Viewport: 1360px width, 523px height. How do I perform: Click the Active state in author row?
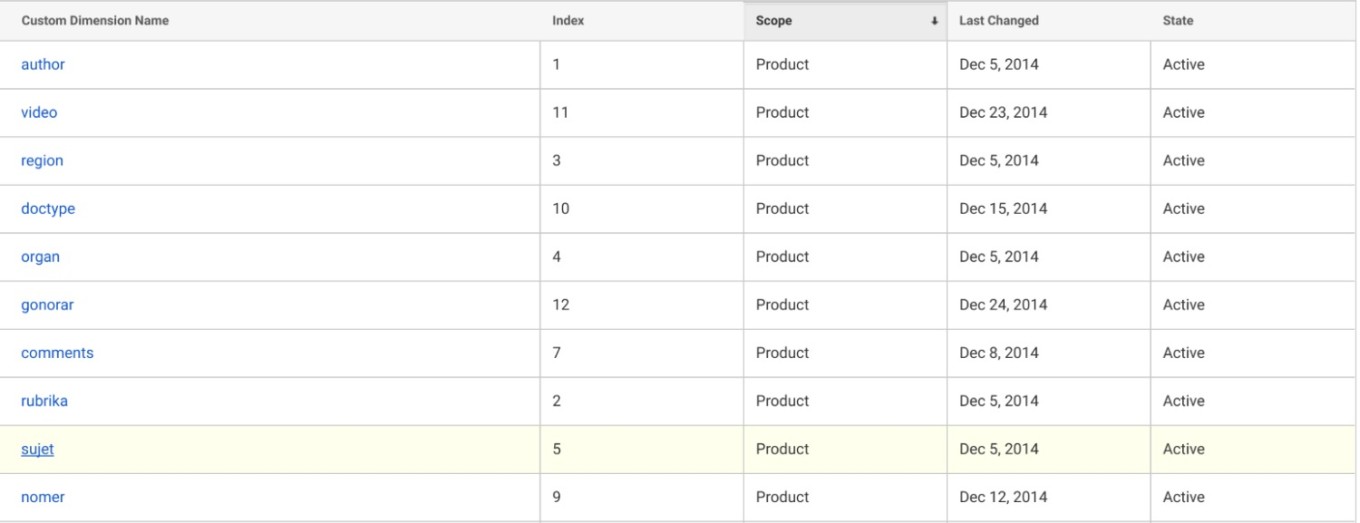point(1183,64)
